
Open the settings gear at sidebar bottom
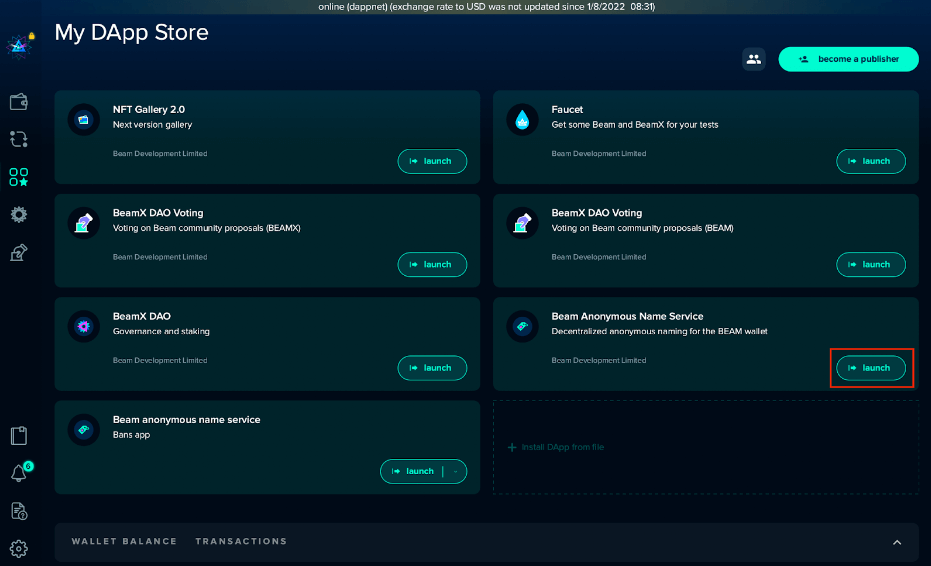point(18,548)
